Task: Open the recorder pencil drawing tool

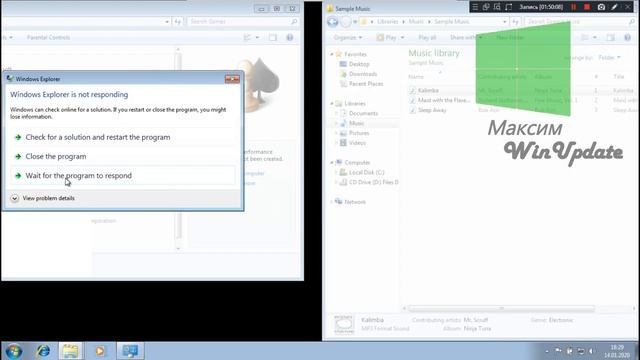Action: (x=614, y=7)
